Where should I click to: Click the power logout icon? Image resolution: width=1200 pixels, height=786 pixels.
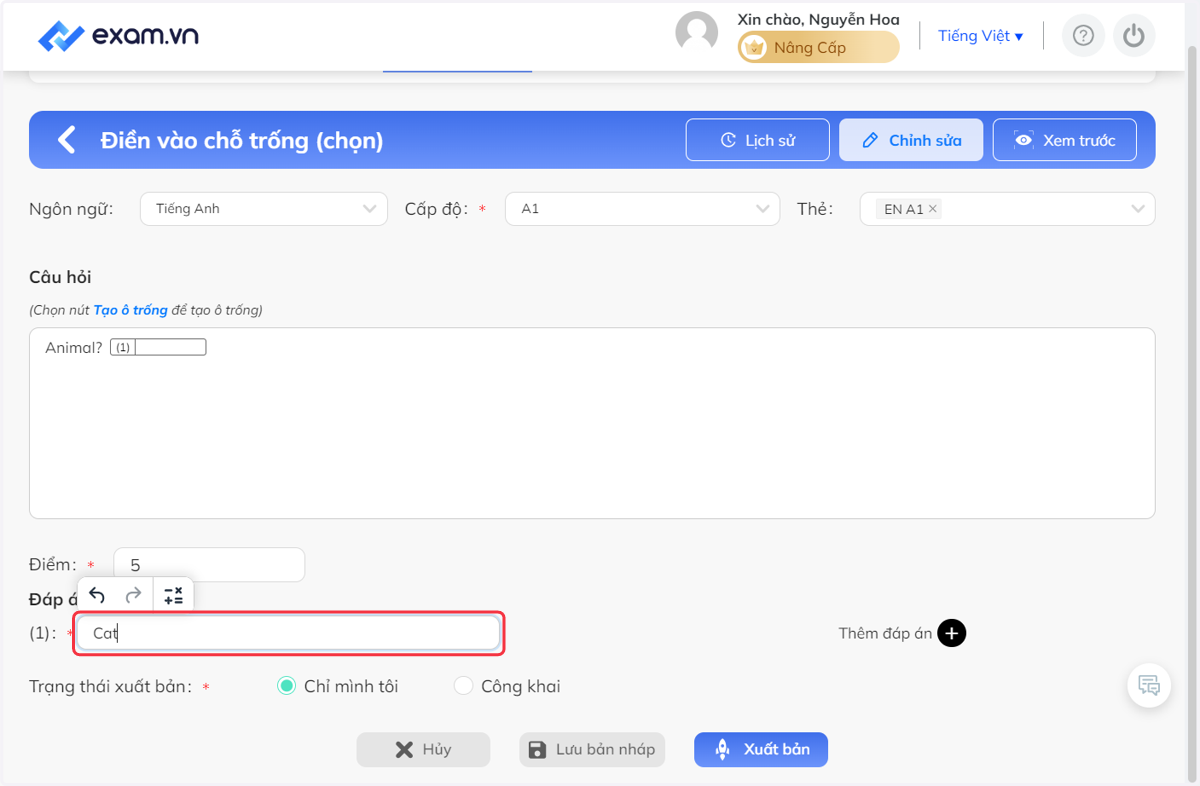point(1133,36)
